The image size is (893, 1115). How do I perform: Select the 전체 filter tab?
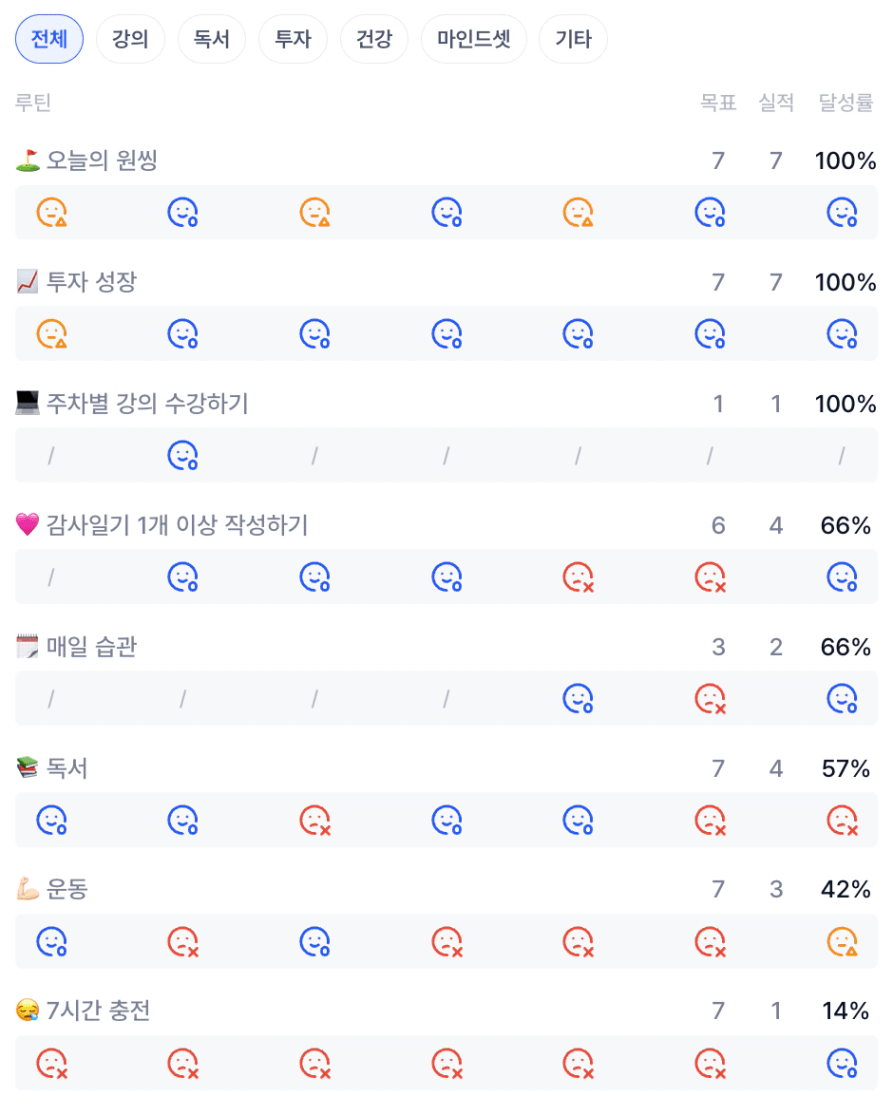coord(49,40)
